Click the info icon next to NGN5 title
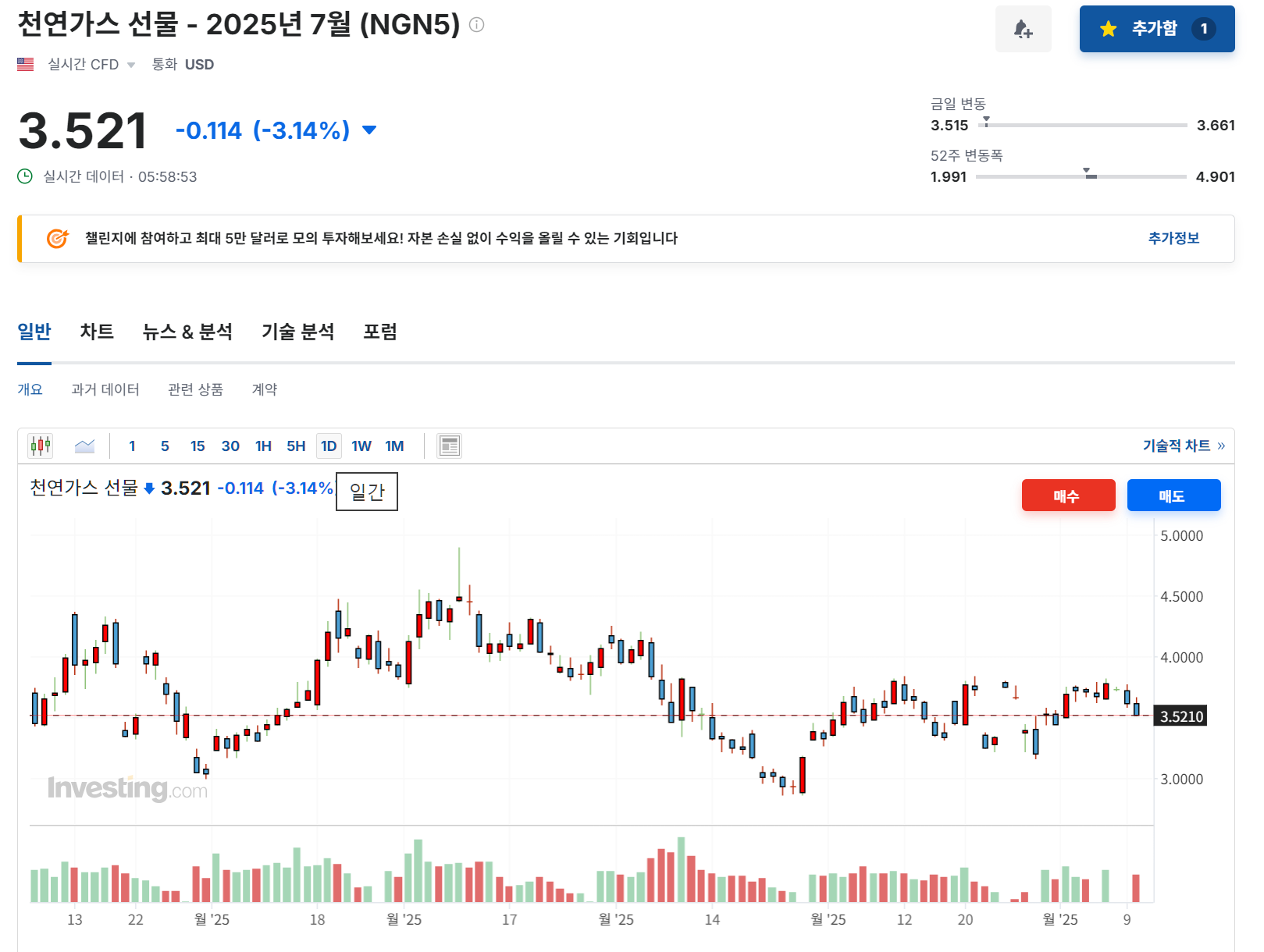This screenshot has height=952, width=1264. tap(475, 24)
